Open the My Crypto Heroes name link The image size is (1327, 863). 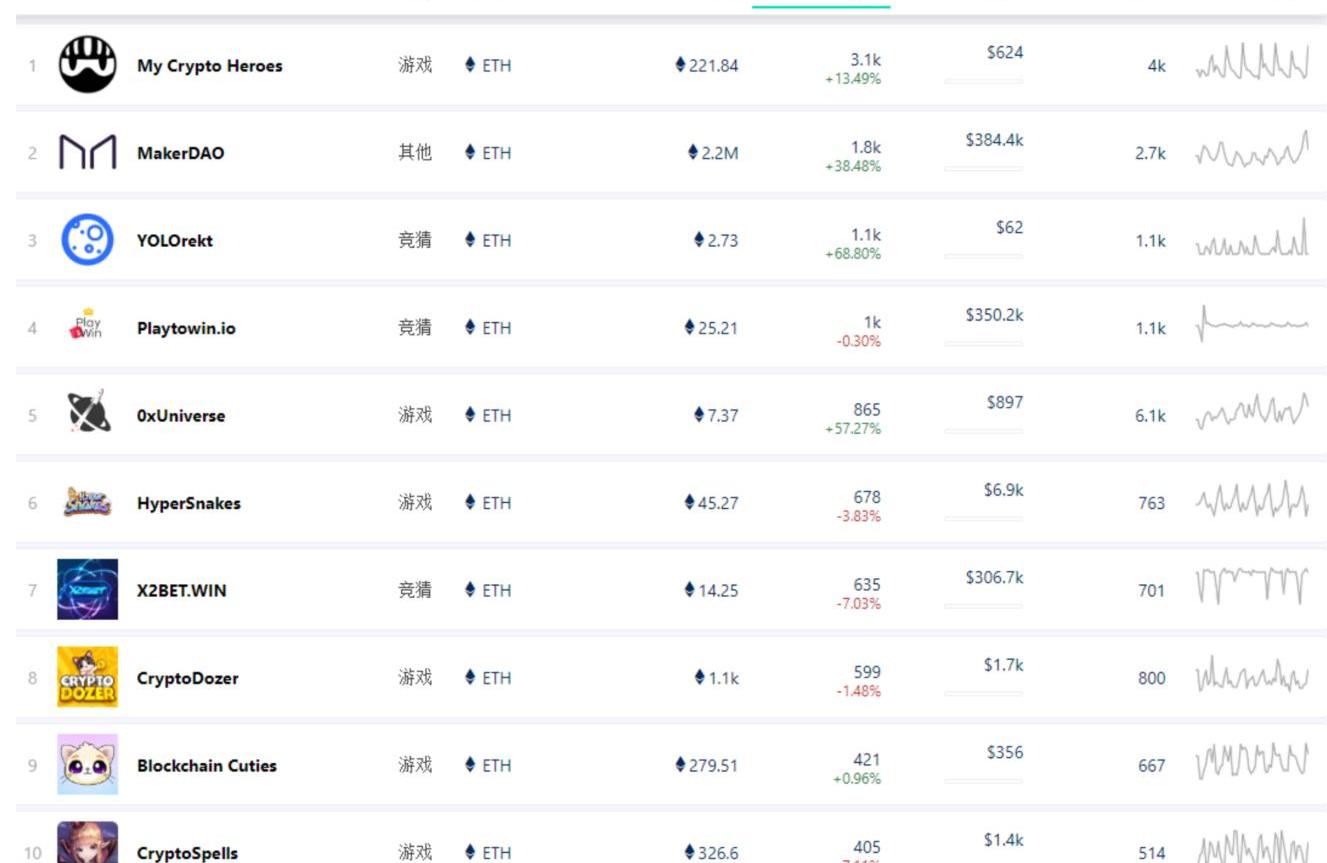pos(209,66)
